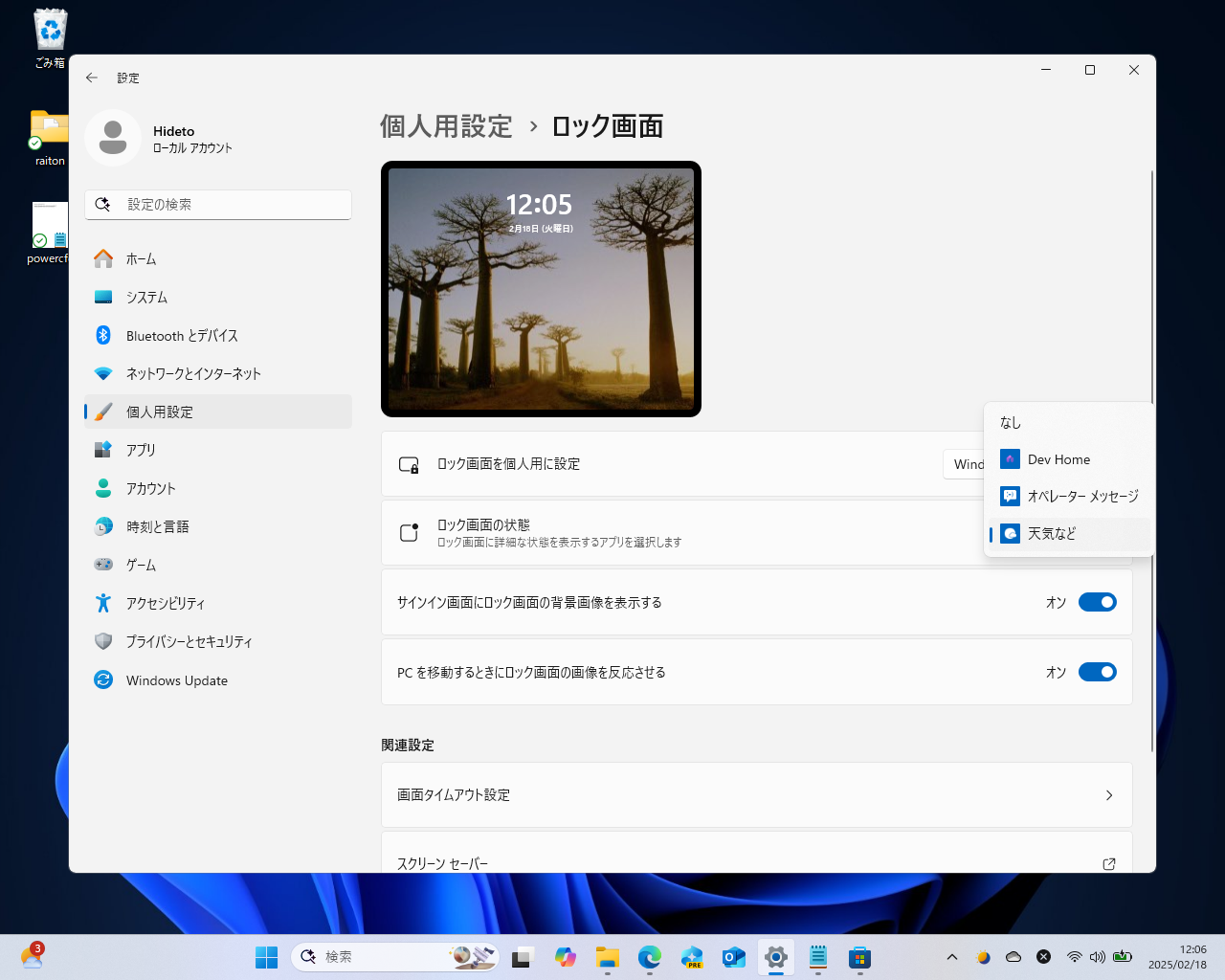Expand hidden tray icons with the chevron
Image resolution: width=1225 pixels, height=980 pixels.
[x=952, y=956]
